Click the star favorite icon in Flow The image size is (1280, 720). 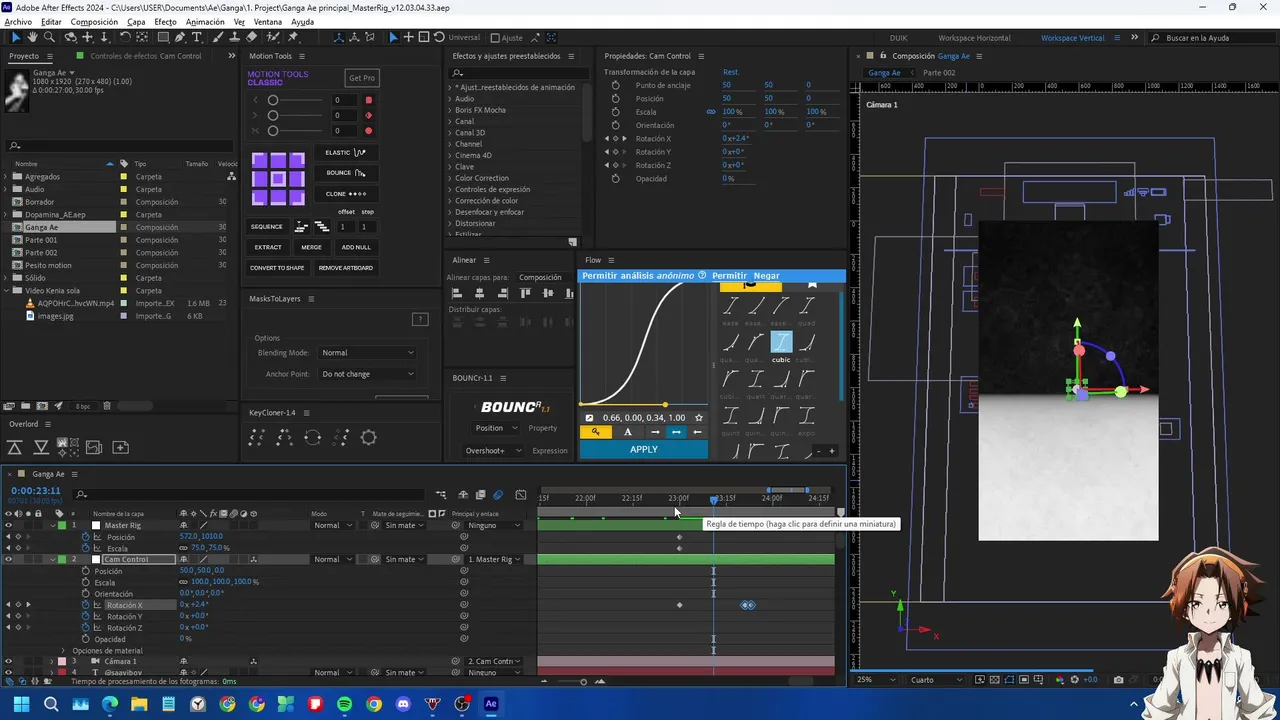click(x=699, y=418)
